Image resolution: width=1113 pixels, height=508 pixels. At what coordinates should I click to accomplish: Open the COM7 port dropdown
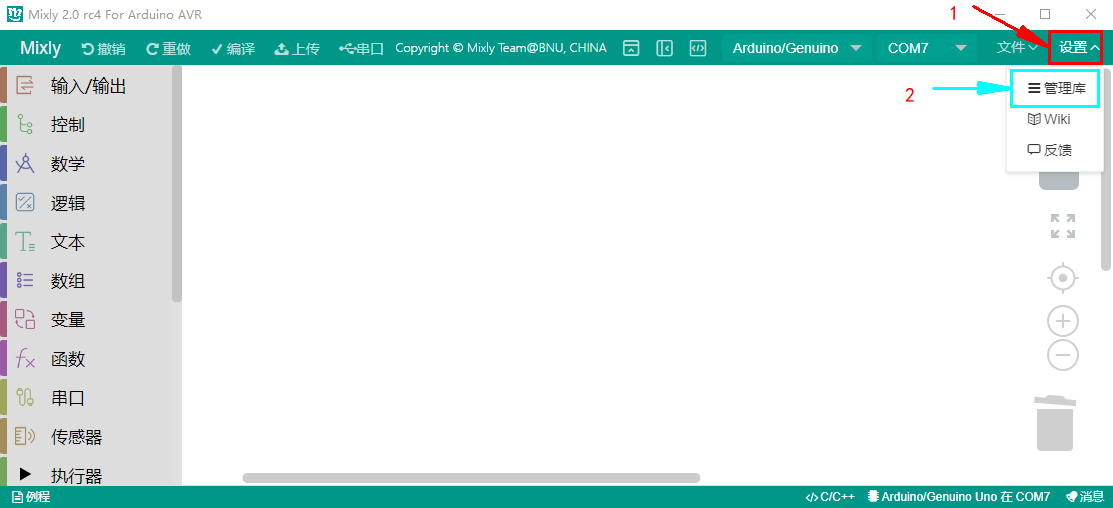[926, 48]
